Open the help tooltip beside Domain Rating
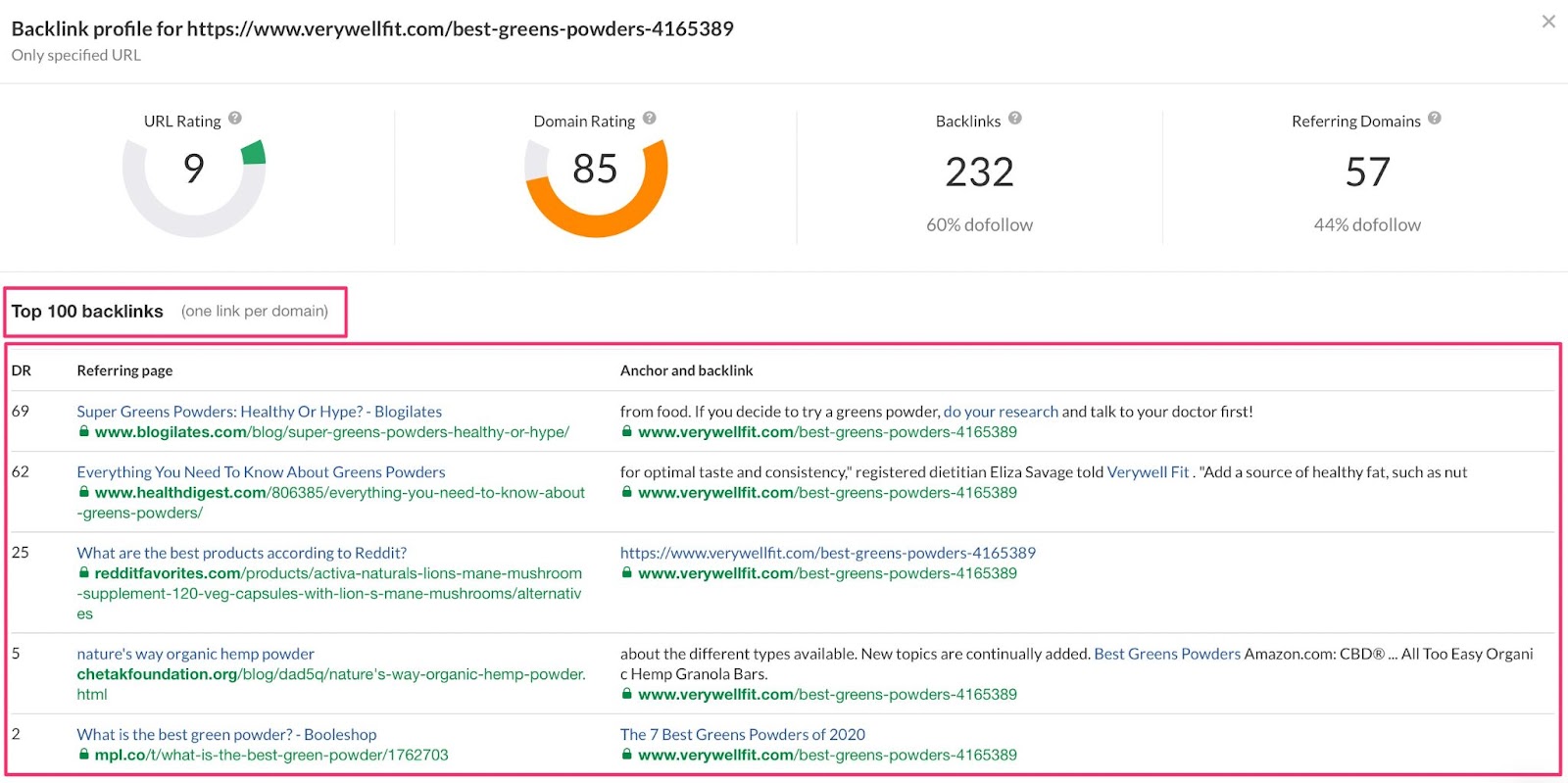1568x783 pixels. point(650,119)
